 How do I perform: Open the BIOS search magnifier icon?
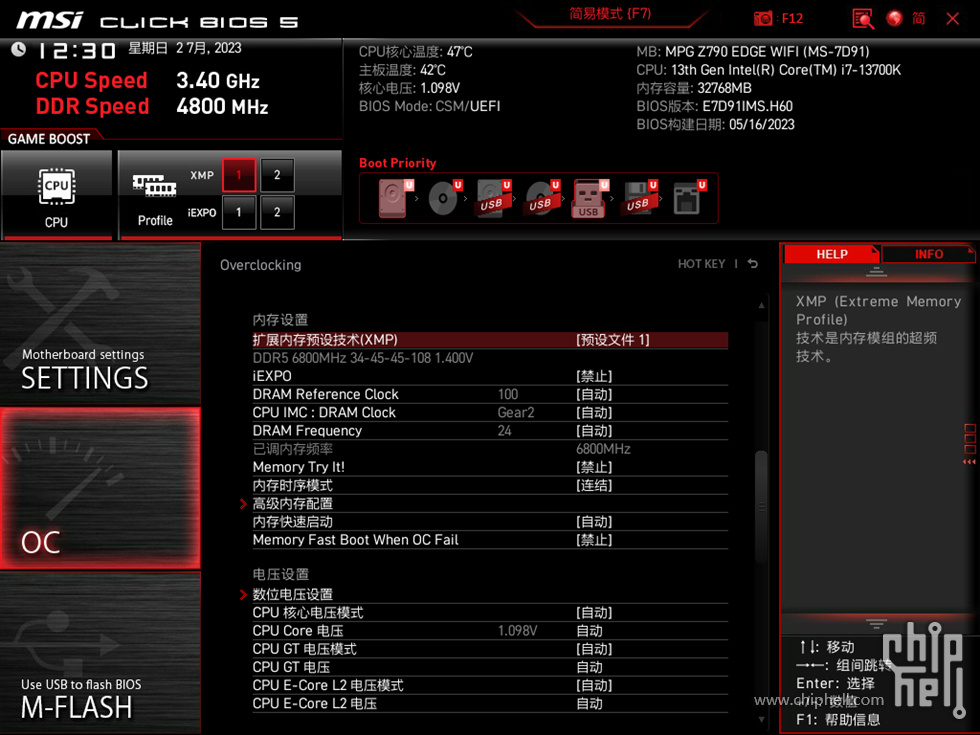tap(862, 19)
